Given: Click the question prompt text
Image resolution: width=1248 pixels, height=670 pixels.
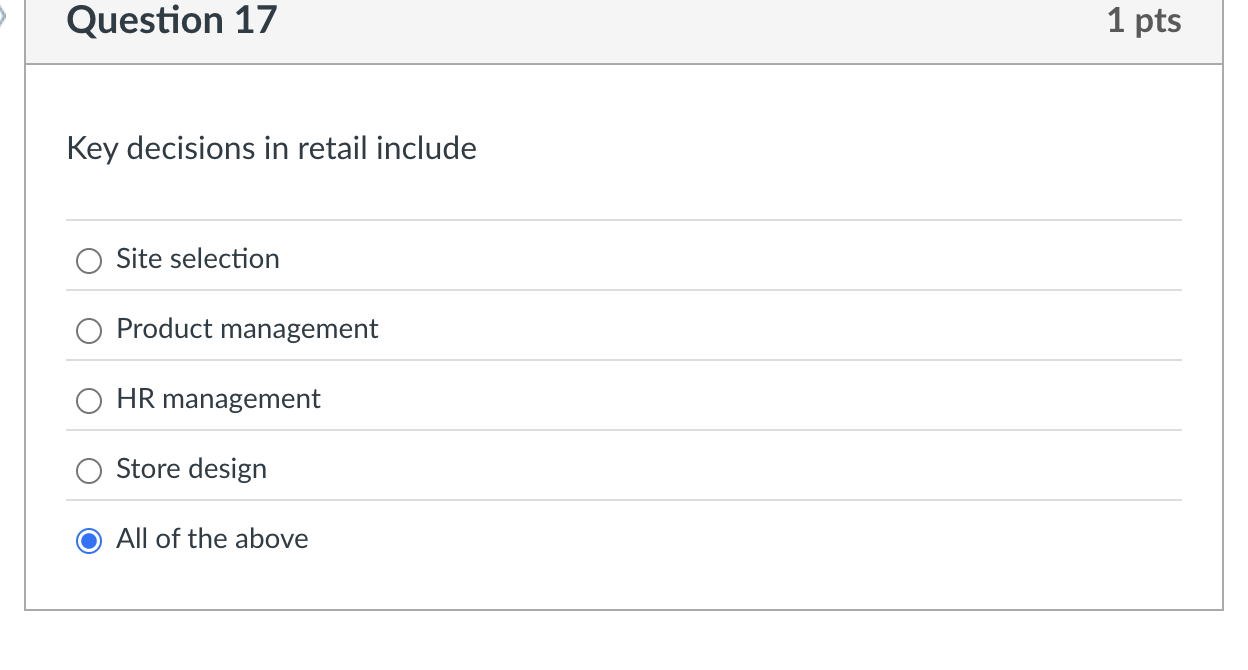Looking at the screenshot, I should pyautogui.click(x=271, y=148).
